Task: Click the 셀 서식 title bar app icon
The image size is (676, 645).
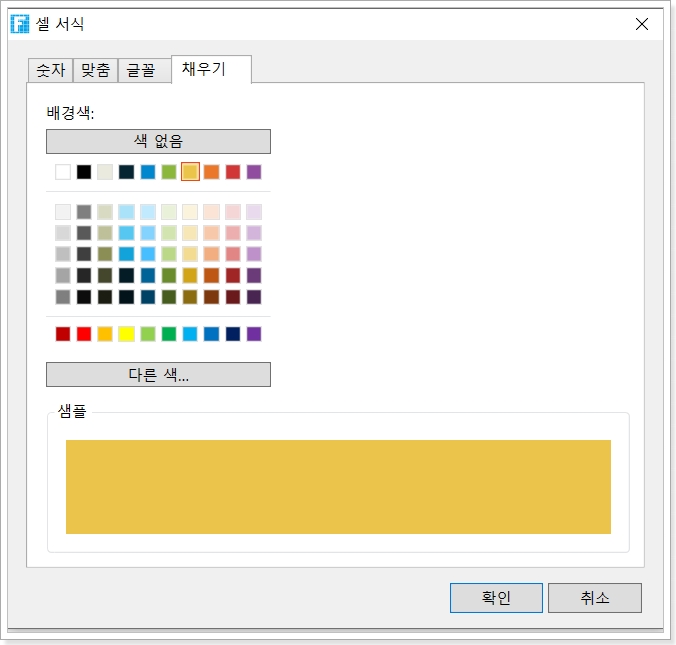Action: click(x=20, y=24)
